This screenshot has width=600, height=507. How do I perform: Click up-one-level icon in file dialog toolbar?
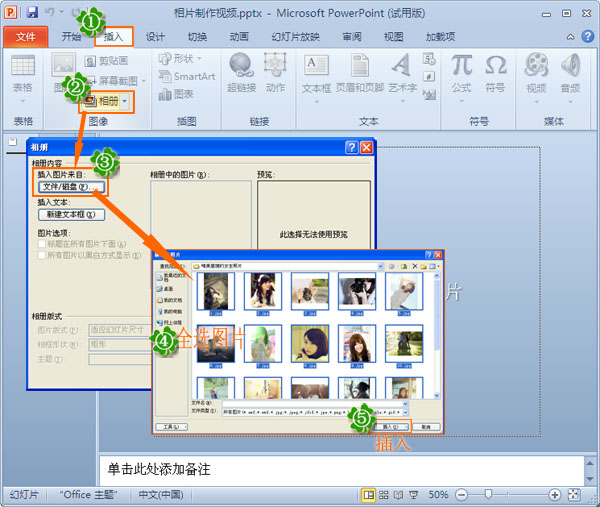tap(404, 266)
